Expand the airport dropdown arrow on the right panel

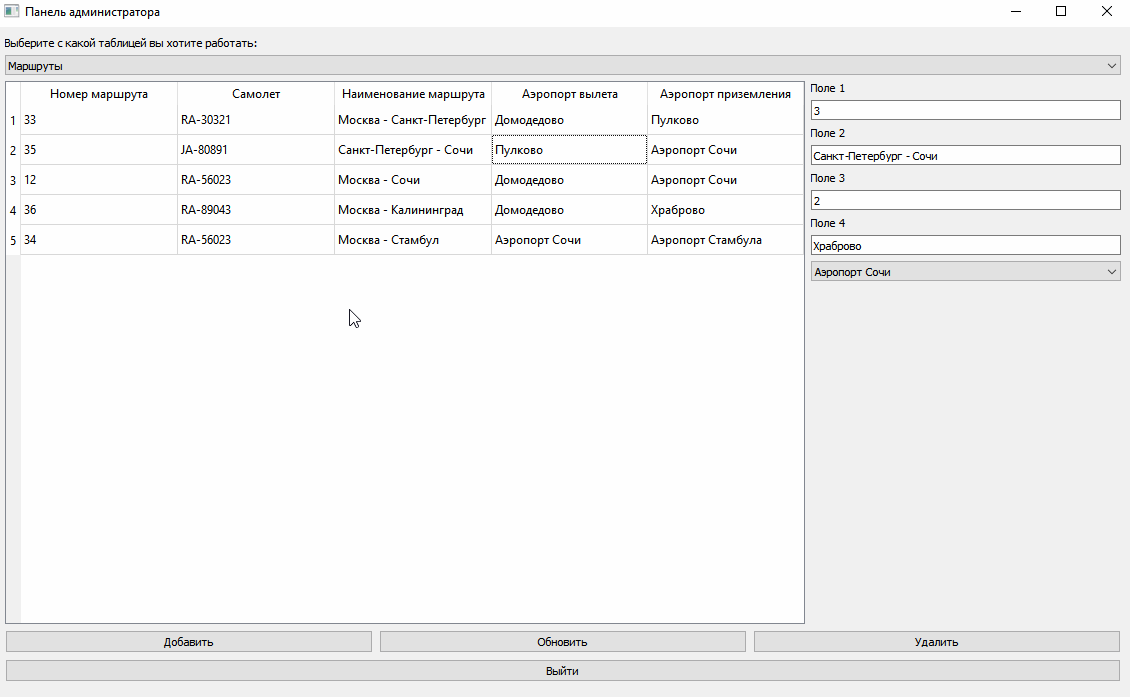coord(1113,271)
